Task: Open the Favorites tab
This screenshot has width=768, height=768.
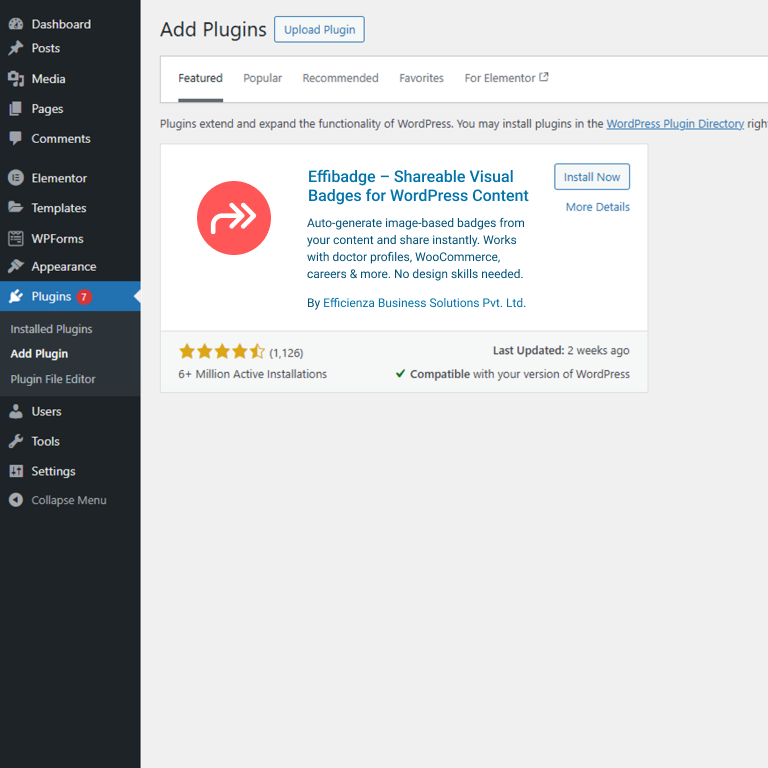Action: pyautogui.click(x=421, y=78)
